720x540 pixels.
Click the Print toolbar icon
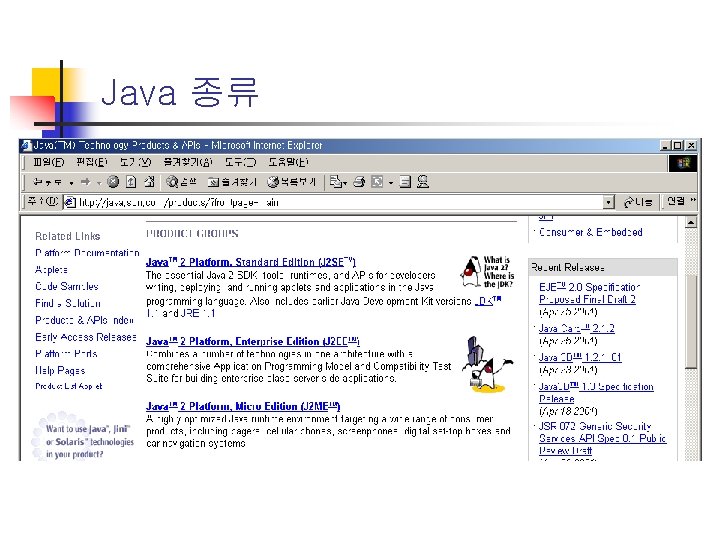pos(359,182)
